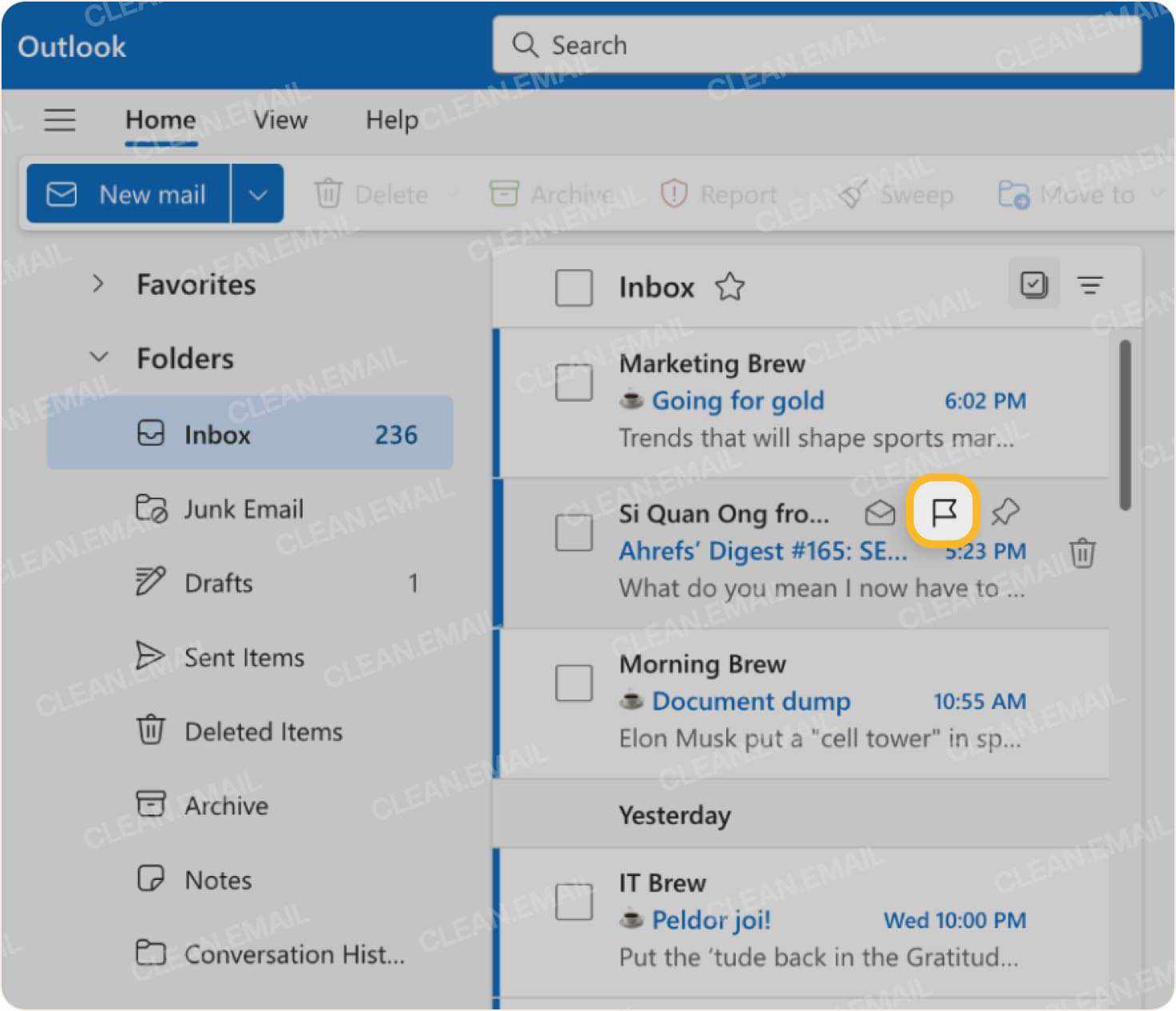Screen dimensions: 1176x1011
Task: Open the navigation hamburger menu
Action: [59, 120]
